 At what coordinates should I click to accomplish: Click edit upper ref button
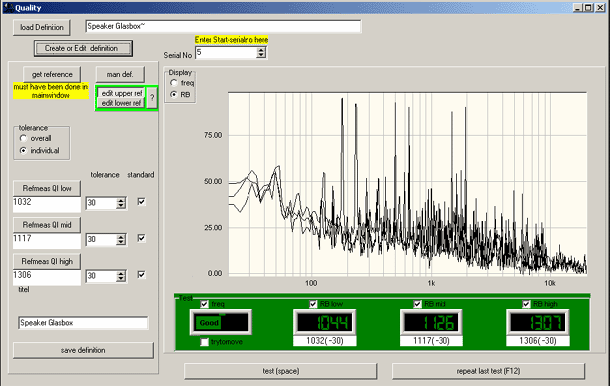tap(122, 93)
